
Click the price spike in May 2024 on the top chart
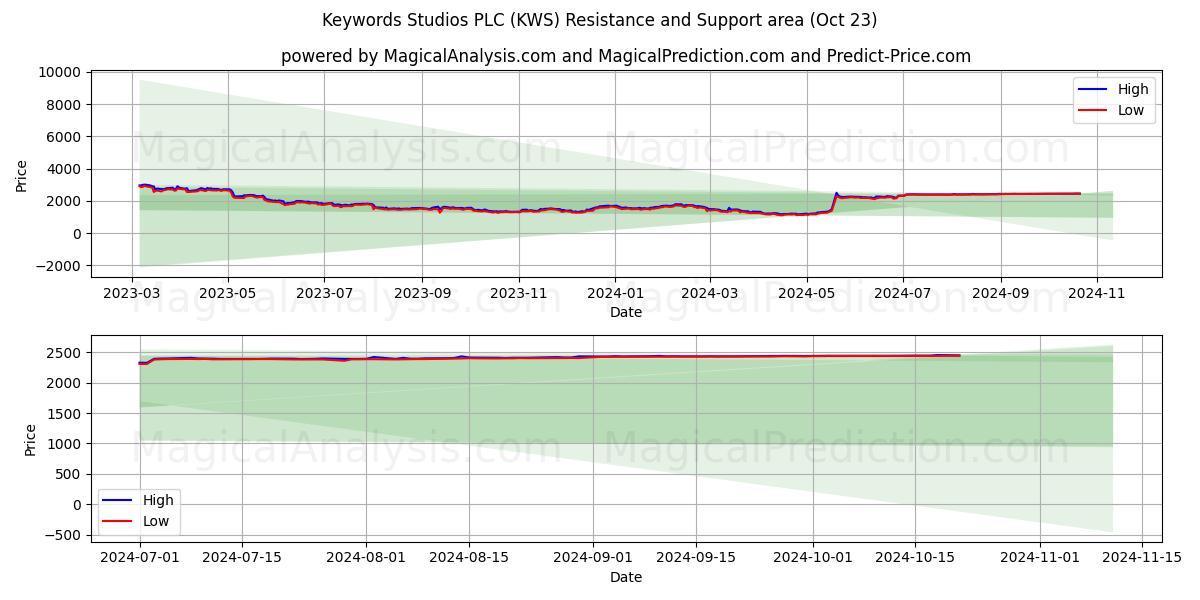click(836, 194)
